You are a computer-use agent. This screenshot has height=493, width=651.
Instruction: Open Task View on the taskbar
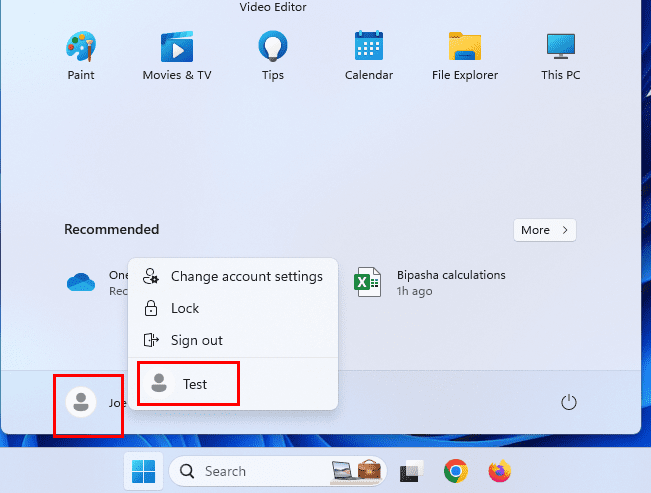pyautogui.click(x=410, y=471)
